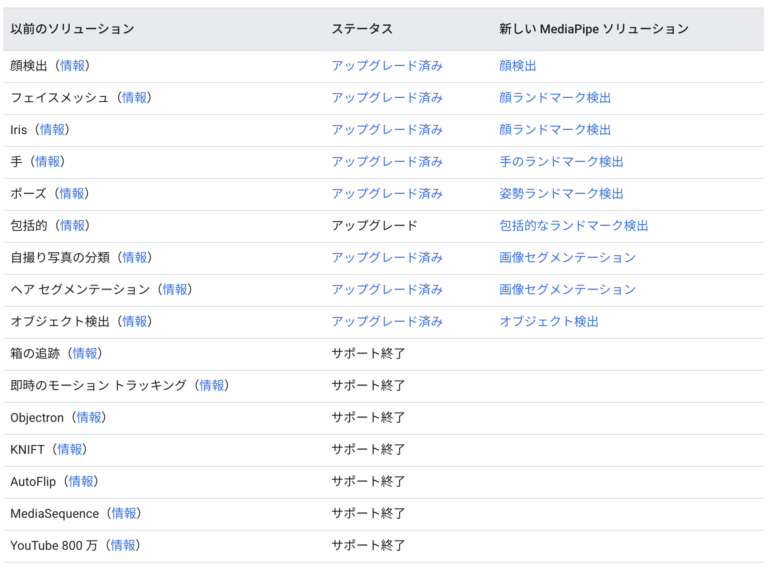Screen dimensions: 768x572
Task: Select サポート終了 status in the 箱の追跡 row
Action: point(368,354)
